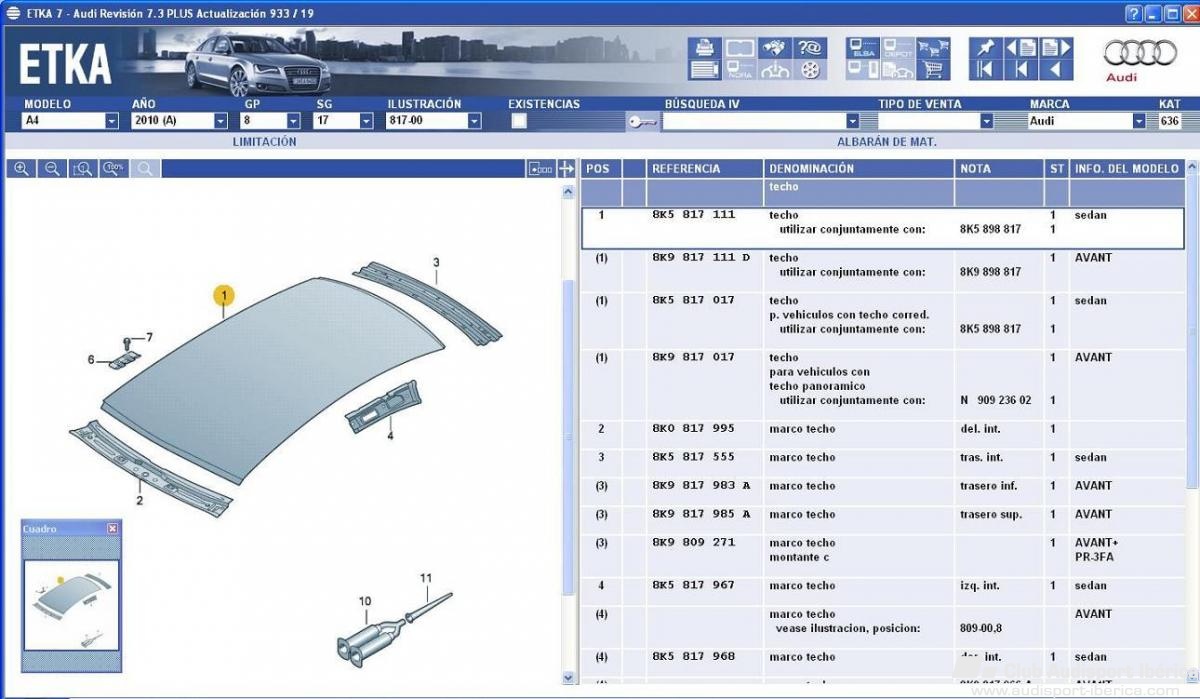The height and width of the screenshot is (699, 1200).
Task: Jump to first with the double-bar arrow
Action: 986,70
